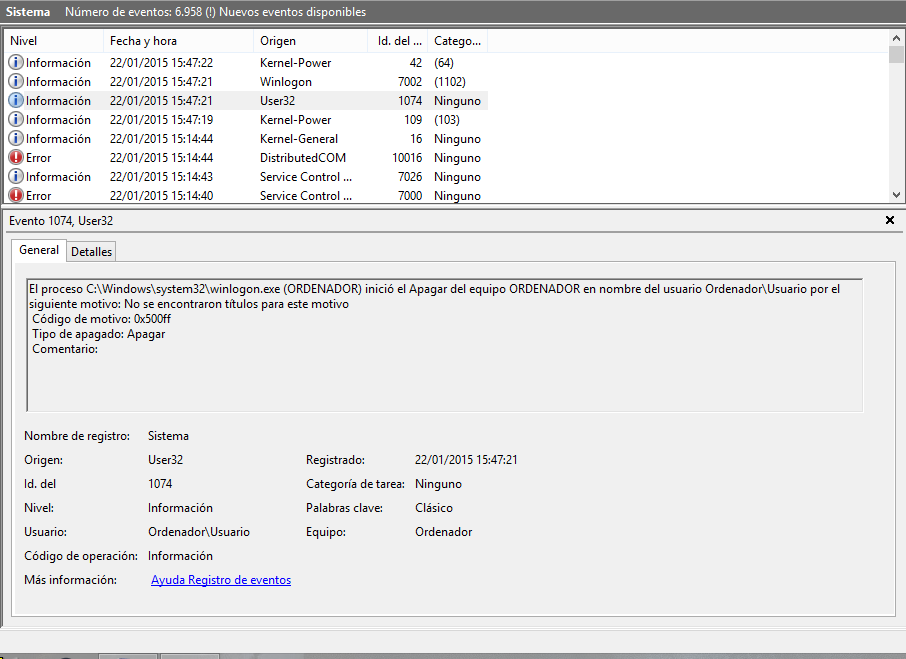Click the info icon of Kernel-Power event 42
This screenshot has width=906, height=659.
click(x=16, y=62)
